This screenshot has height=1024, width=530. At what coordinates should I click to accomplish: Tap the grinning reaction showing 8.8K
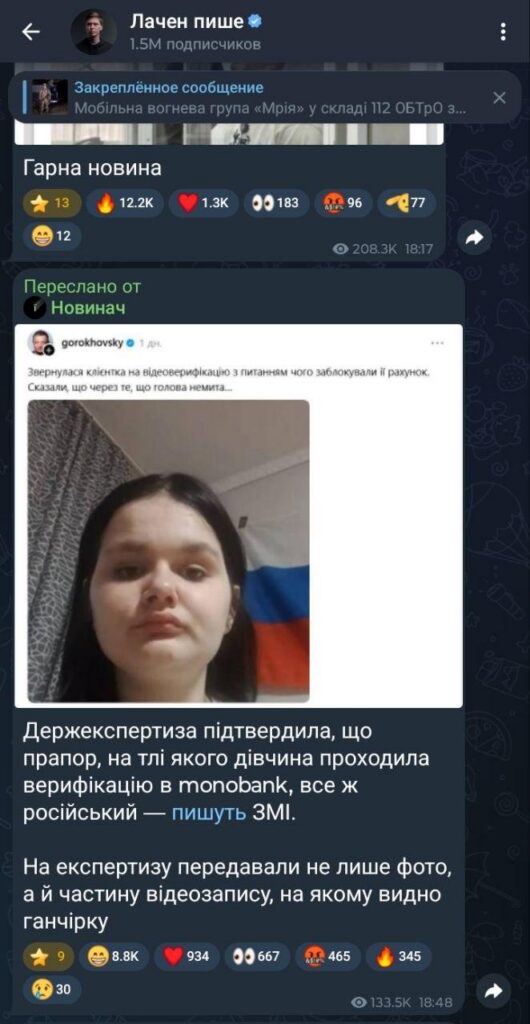[114, 956]
